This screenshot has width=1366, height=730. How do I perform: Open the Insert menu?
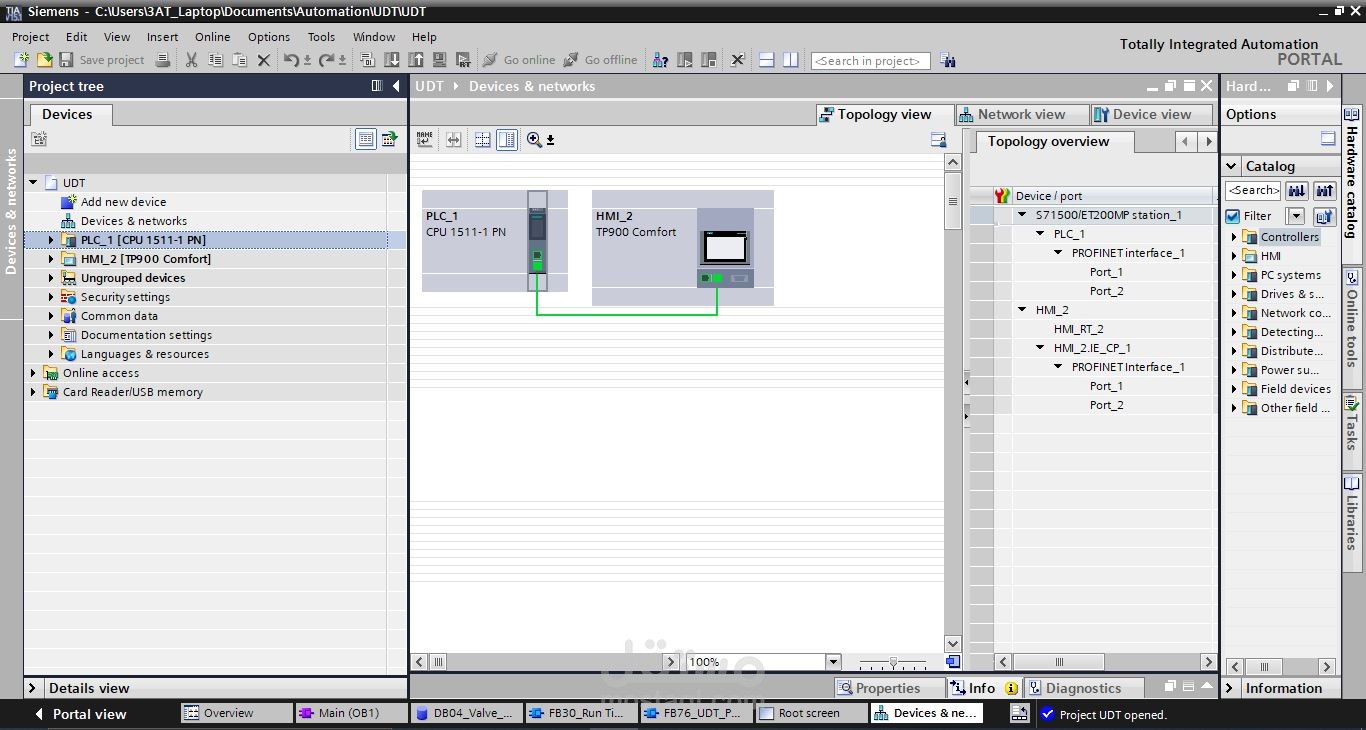(x=162, y=37)
